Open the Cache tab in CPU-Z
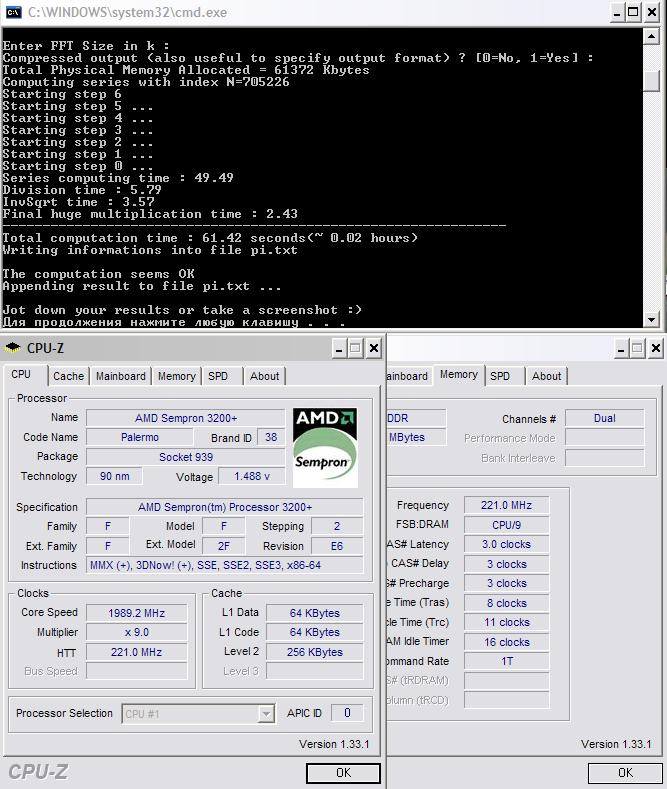This screenshot has width=667, height=789. [68, 376]
